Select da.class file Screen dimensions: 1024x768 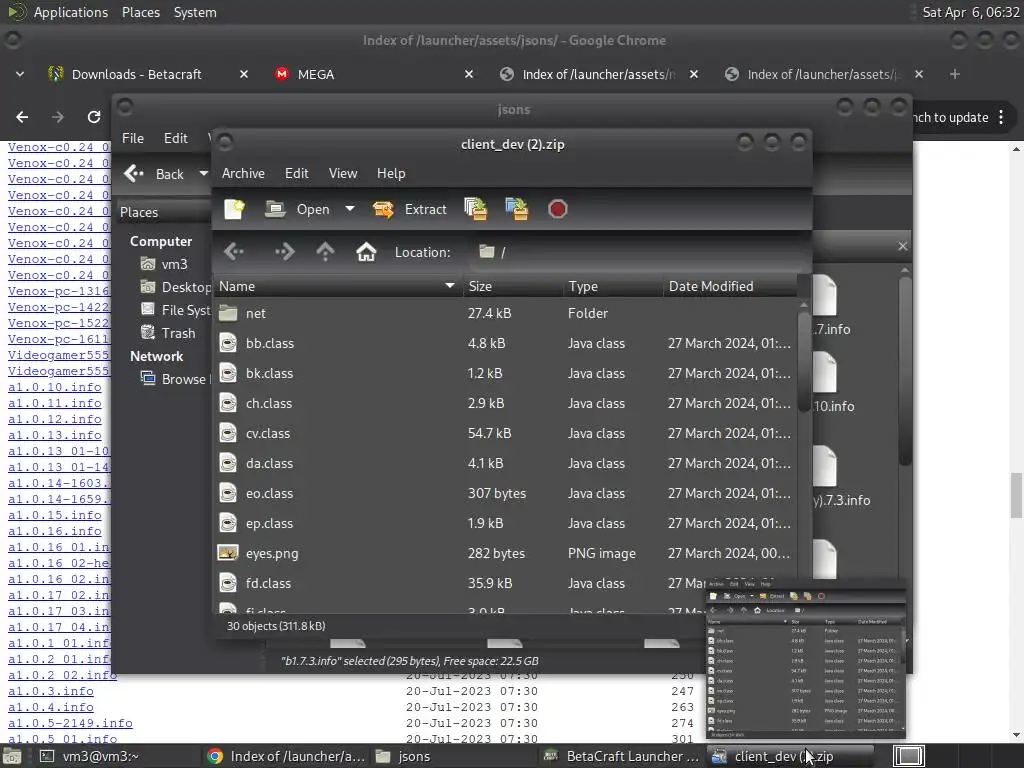coord(506,464)
